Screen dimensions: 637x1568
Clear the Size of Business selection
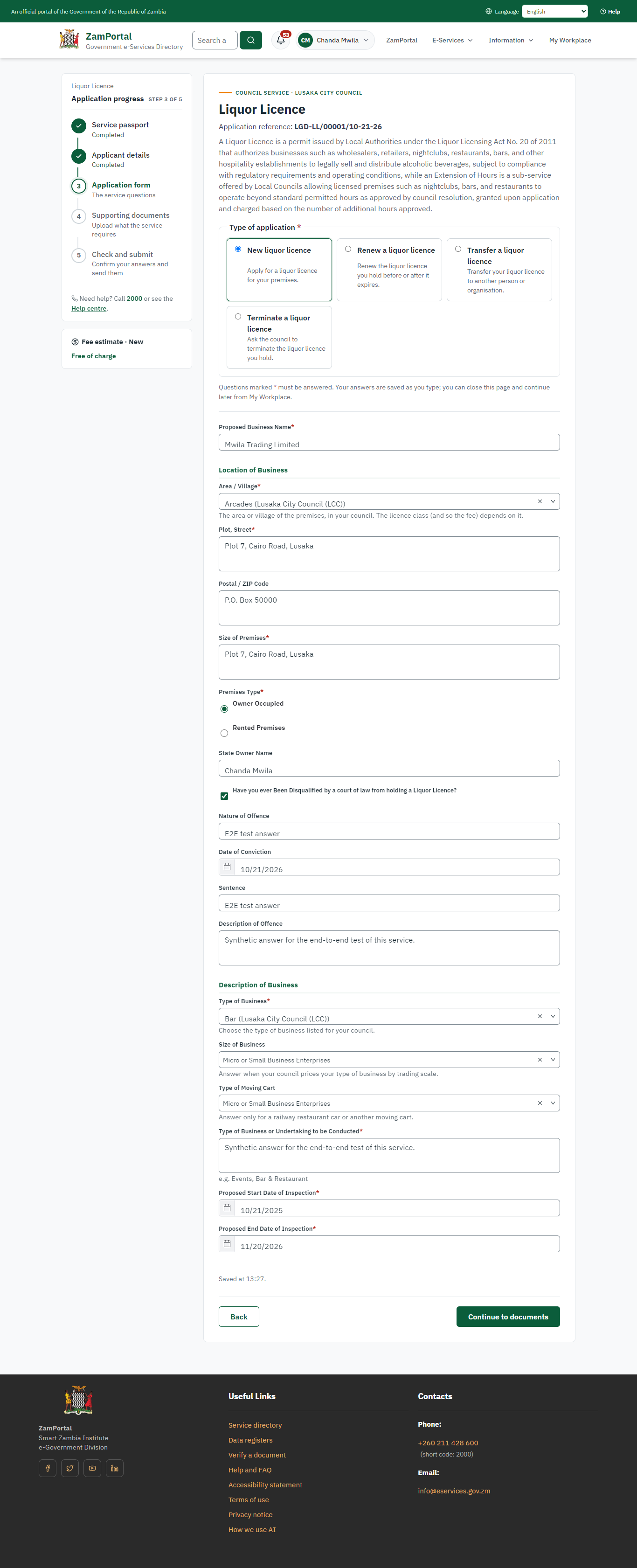540,1060
